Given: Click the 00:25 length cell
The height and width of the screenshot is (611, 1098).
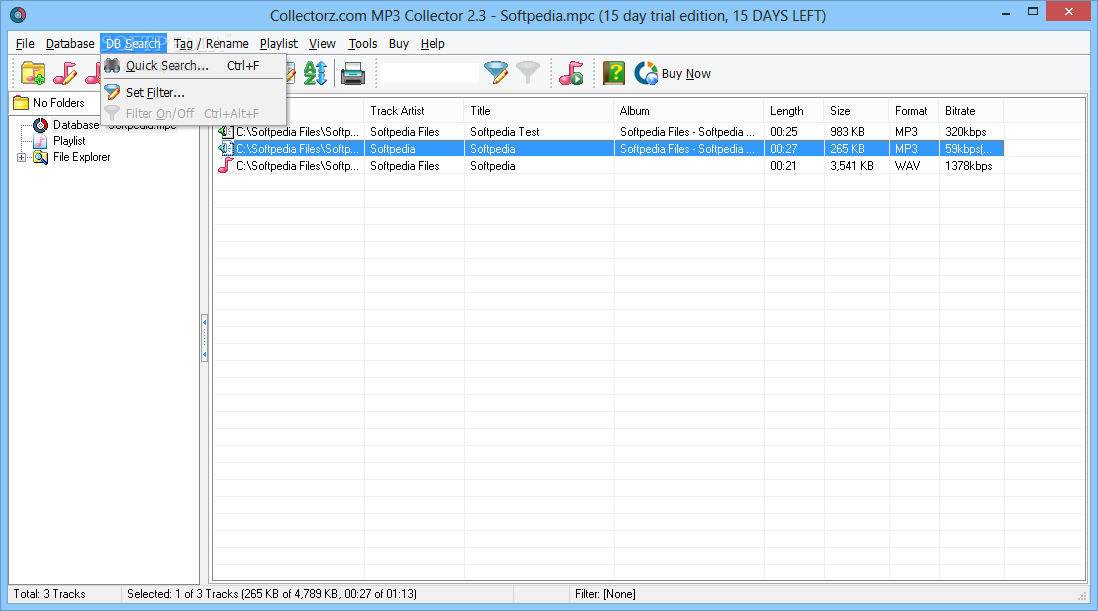Looking at the screenshot, I should (784, 132).
